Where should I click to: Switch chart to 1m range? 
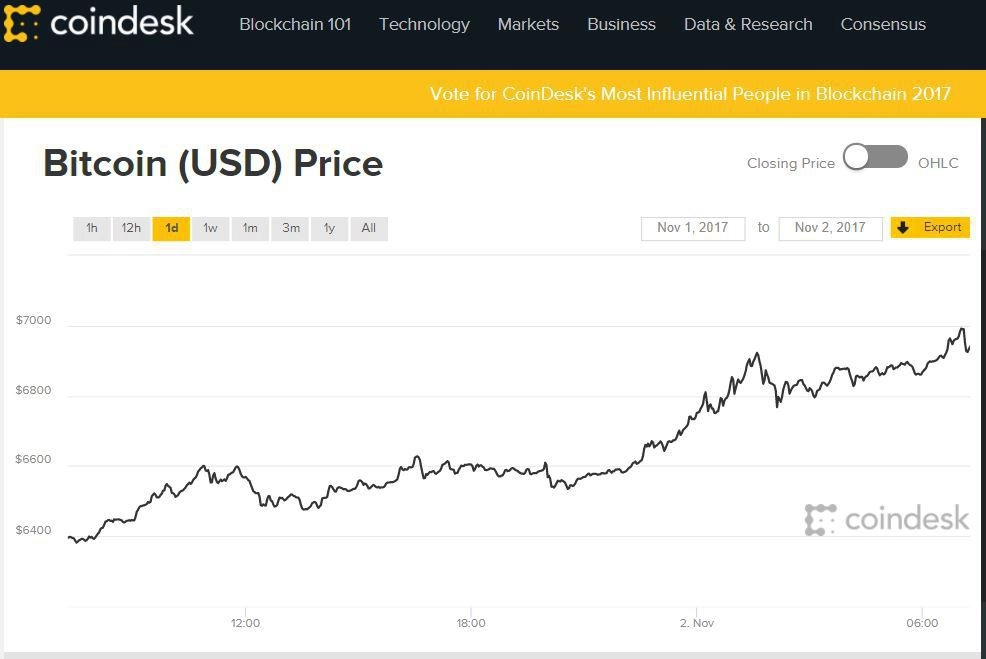click(x=250, y=228)
